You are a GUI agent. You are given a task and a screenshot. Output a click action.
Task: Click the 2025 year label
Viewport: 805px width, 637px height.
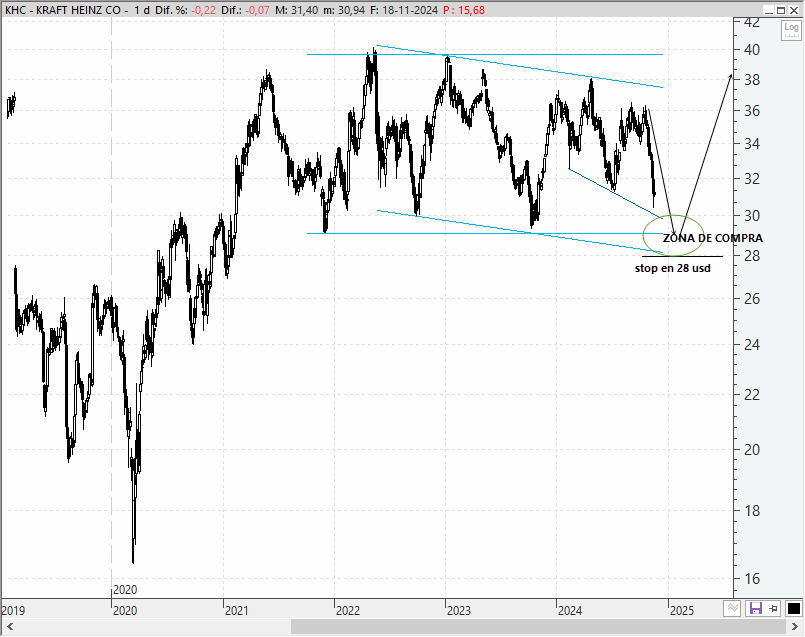(682, 610)
